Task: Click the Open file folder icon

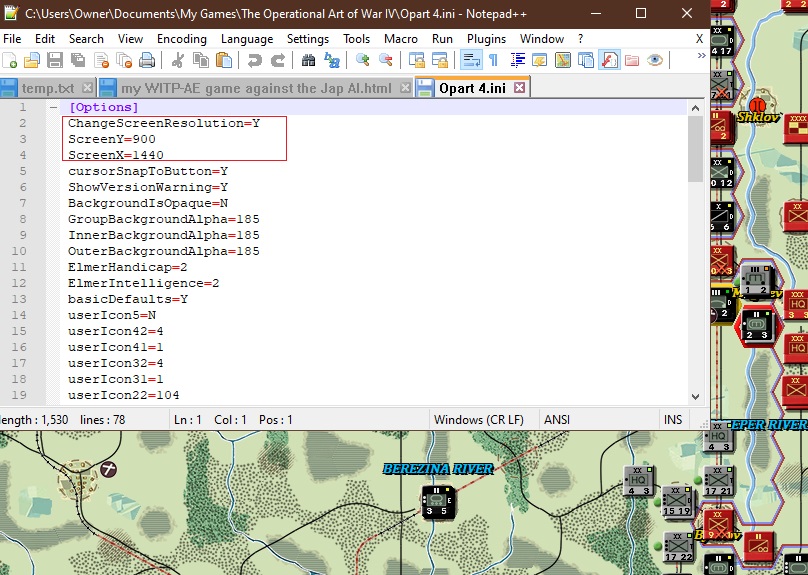Action: [x=32, y=60]
